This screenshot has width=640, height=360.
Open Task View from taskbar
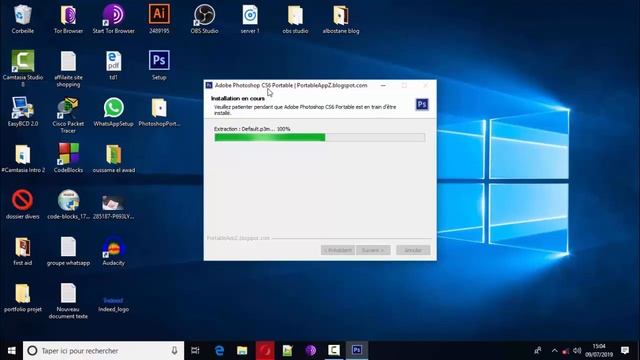coord(195,351)
